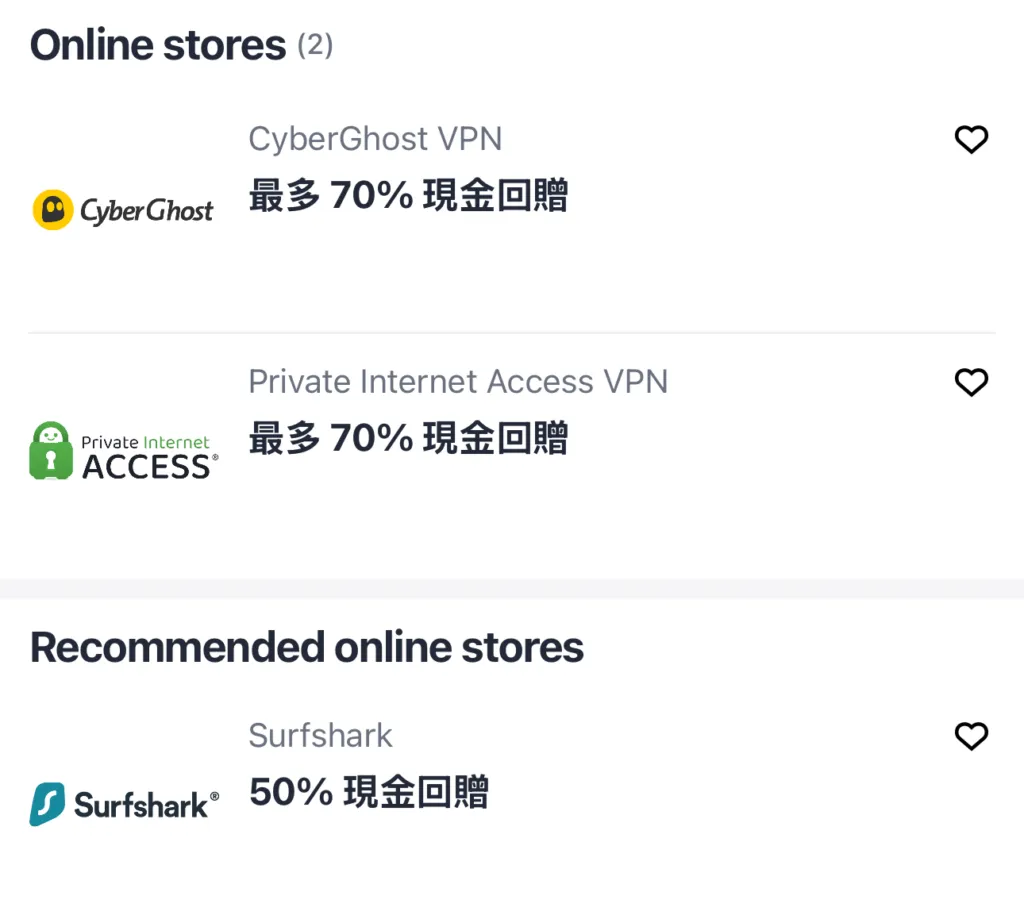Click the store count '(2)' label
Image resolution: width=1024 pixels, height=915 pixels.
[315, 45]
